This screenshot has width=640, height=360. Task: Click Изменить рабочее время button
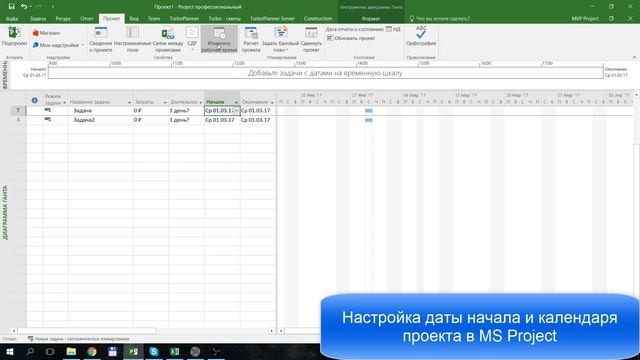click(x=219, y=39)
